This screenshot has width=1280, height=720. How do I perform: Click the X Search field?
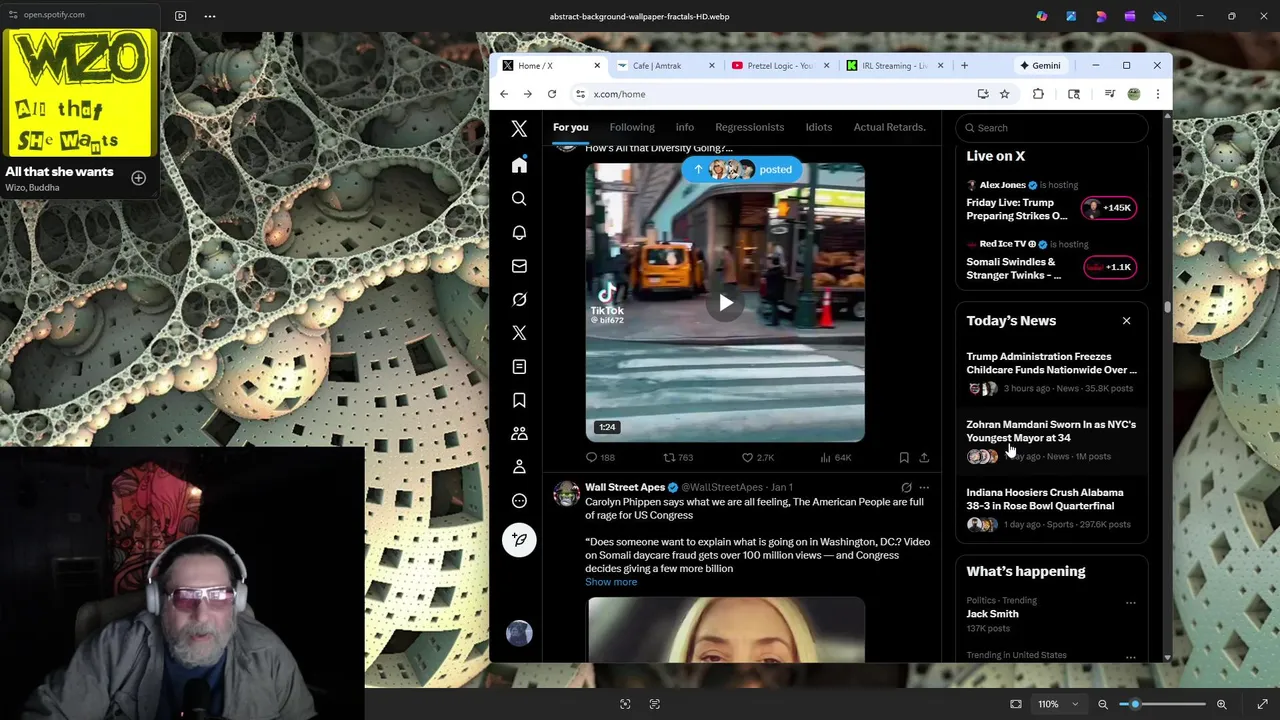pyautogui.click(x=1052, y=128)
